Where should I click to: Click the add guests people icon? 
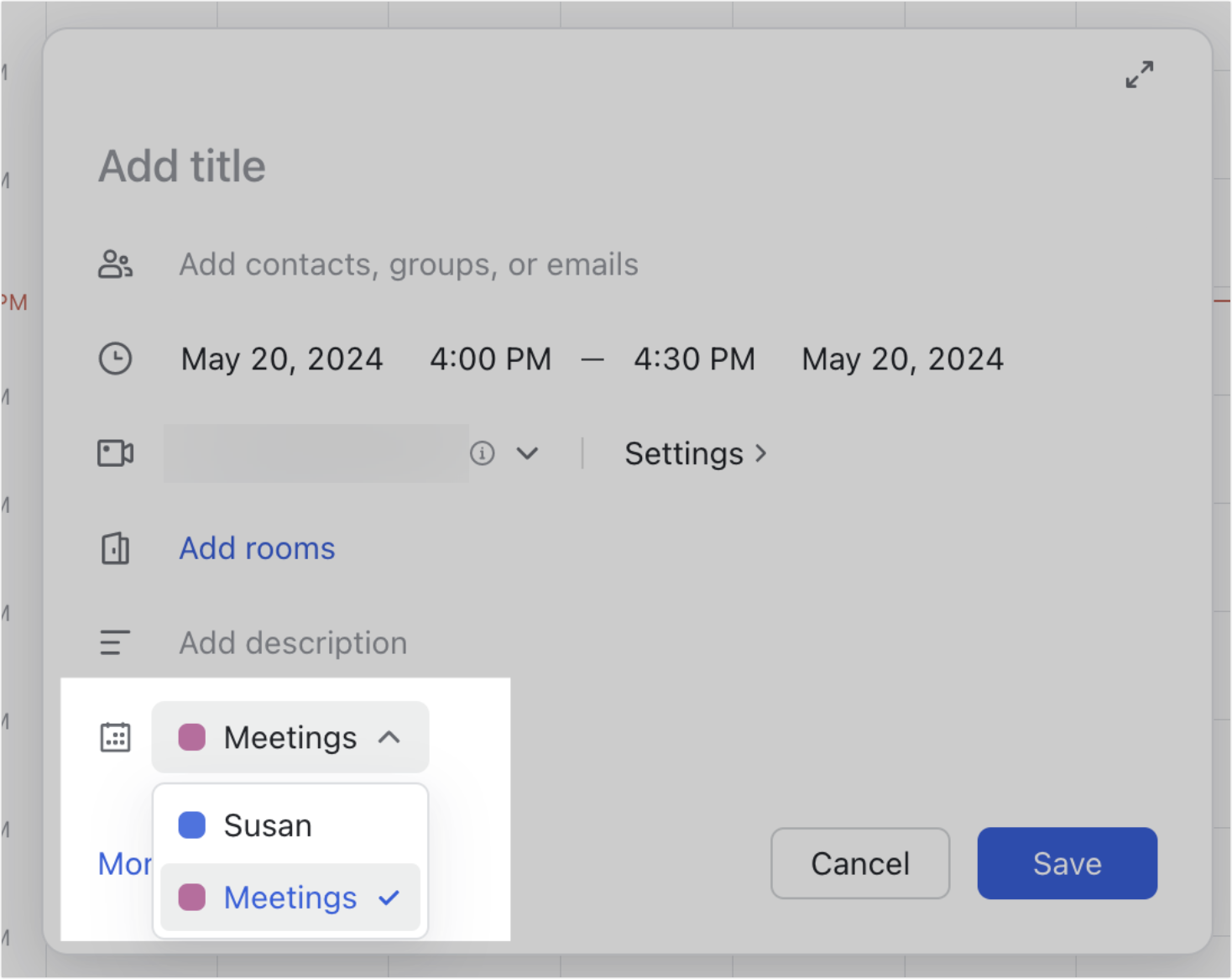(117, 264)
